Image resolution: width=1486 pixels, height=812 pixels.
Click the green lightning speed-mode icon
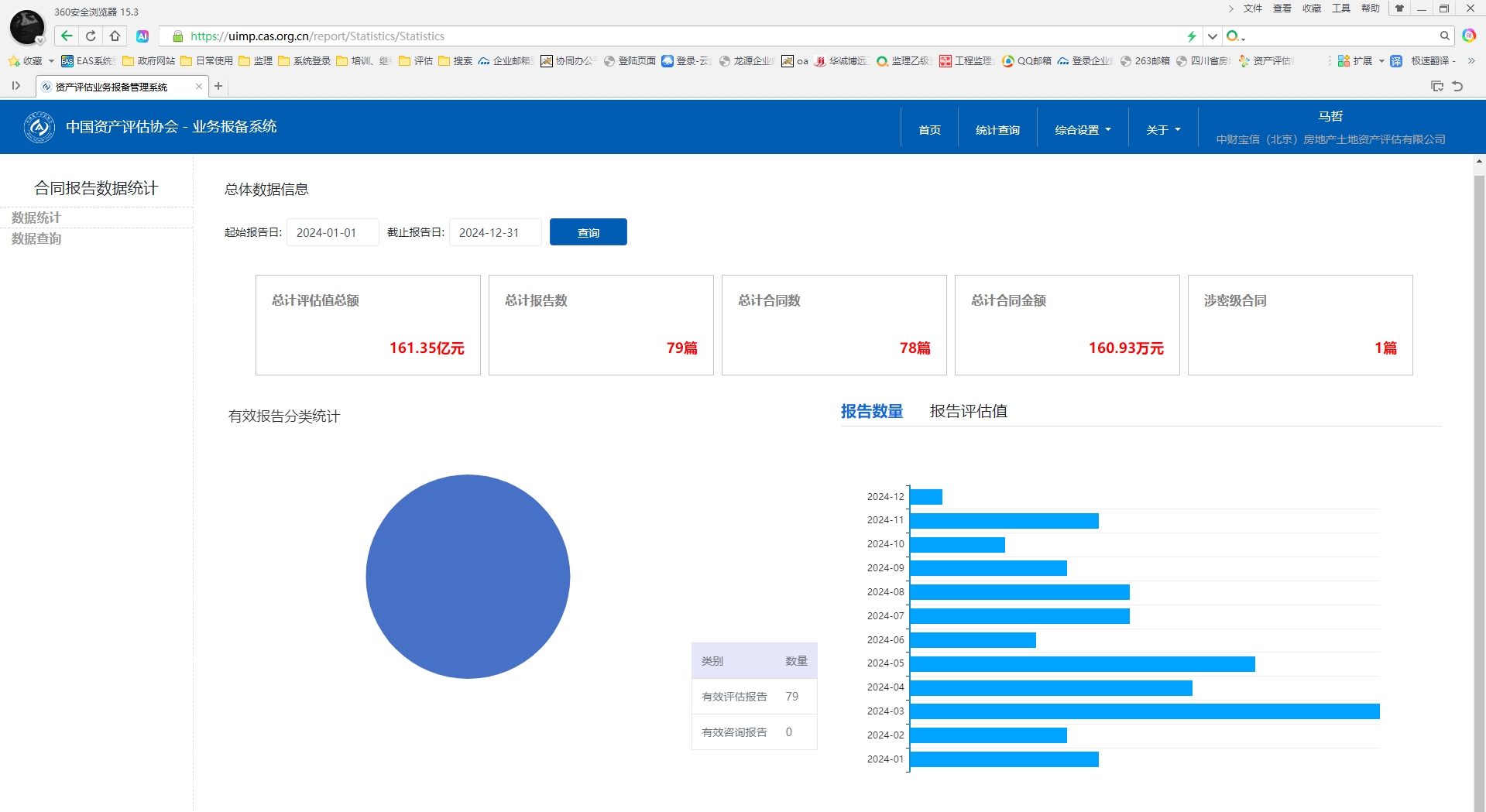[x=1192, y=36]
